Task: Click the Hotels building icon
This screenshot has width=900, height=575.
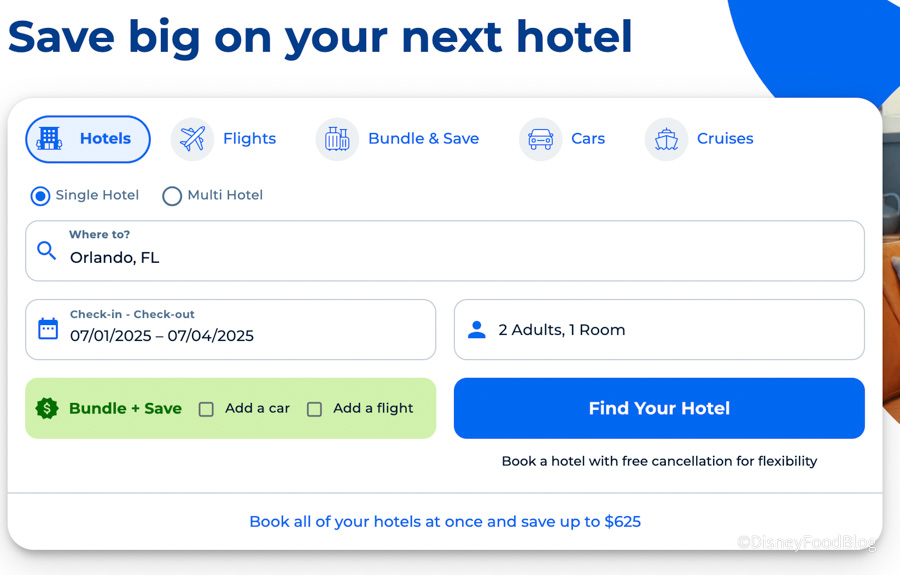Action: pos(49,139)
